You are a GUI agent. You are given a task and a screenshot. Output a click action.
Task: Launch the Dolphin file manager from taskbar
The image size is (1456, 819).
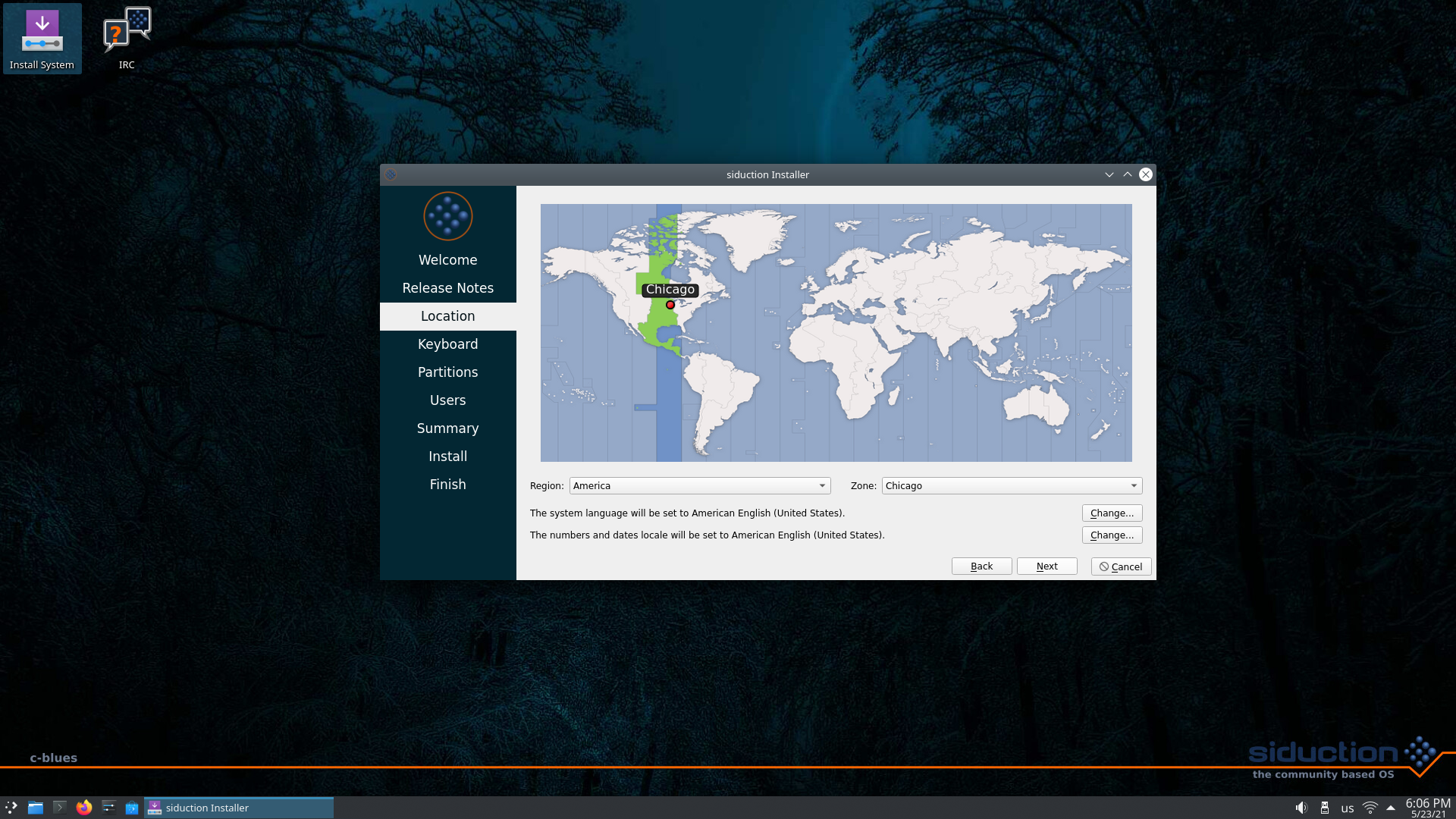(36, 808)
